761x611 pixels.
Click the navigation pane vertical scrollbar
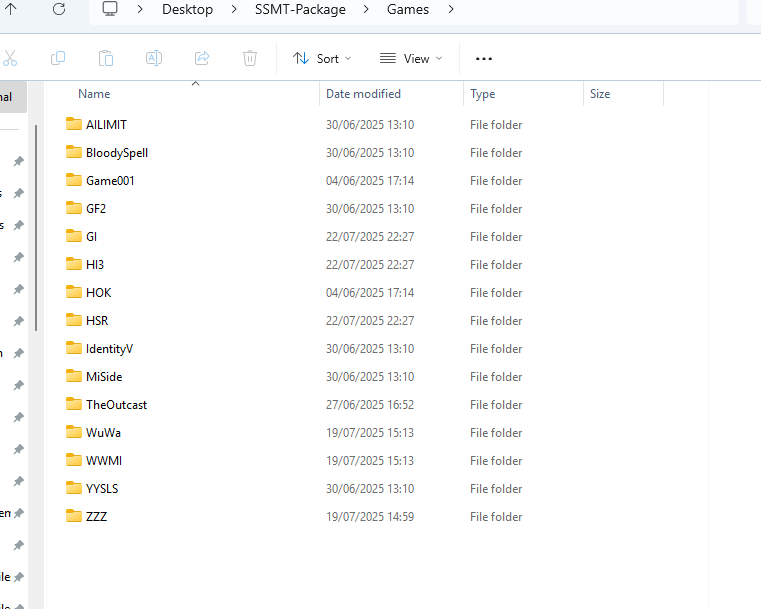point(36,228)
